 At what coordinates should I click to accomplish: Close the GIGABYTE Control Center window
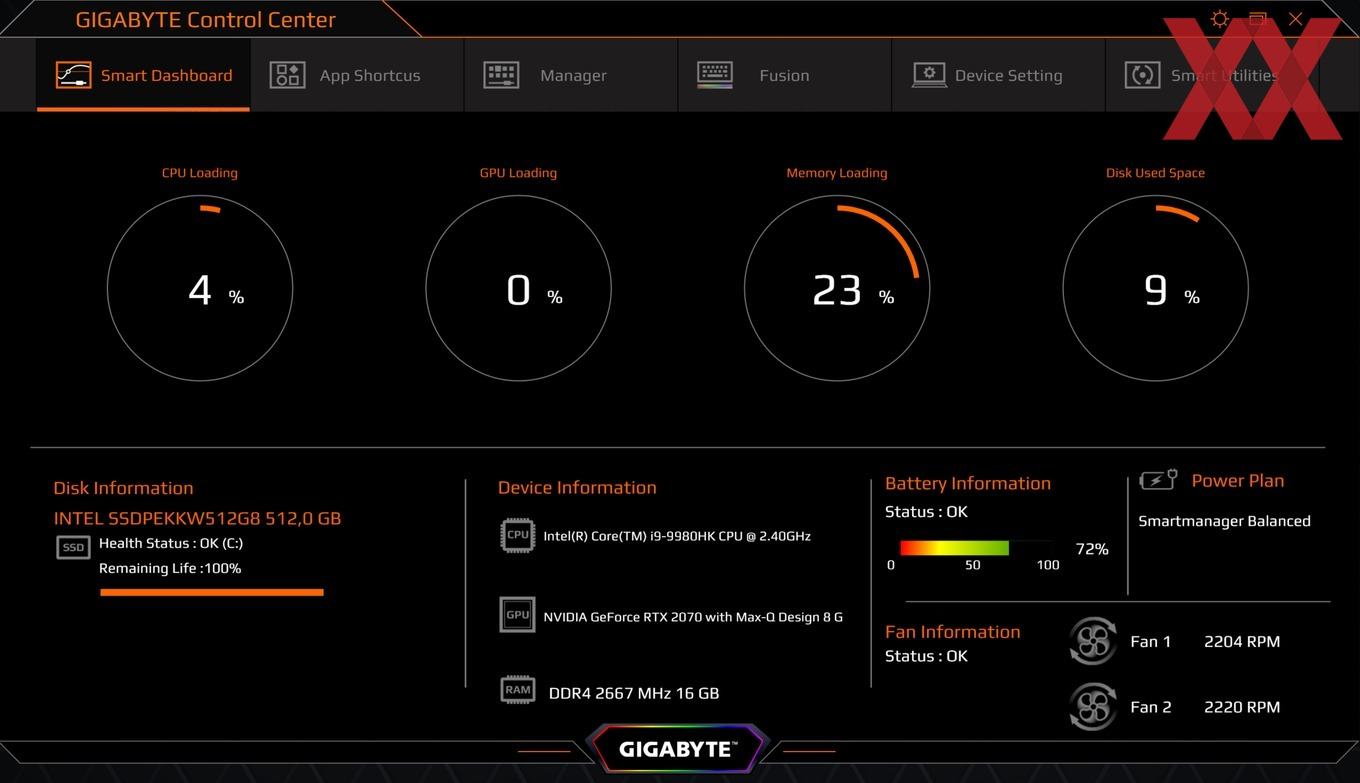[x=1295, y=19]
